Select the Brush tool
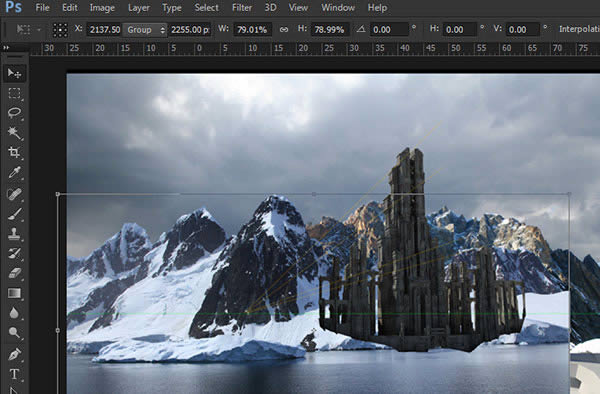The image size is (600, 394). tap(15, 213)
